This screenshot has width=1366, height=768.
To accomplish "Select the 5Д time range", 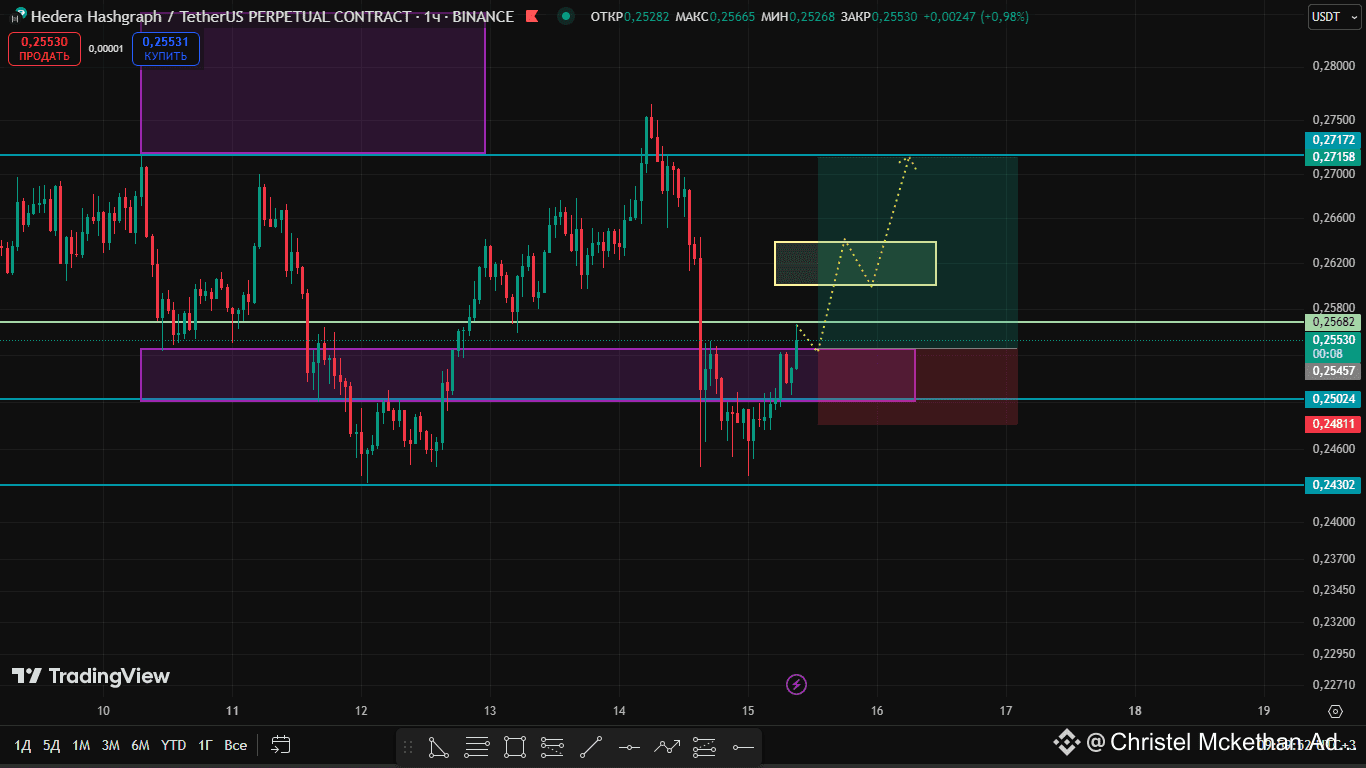I will pos(51,745).
